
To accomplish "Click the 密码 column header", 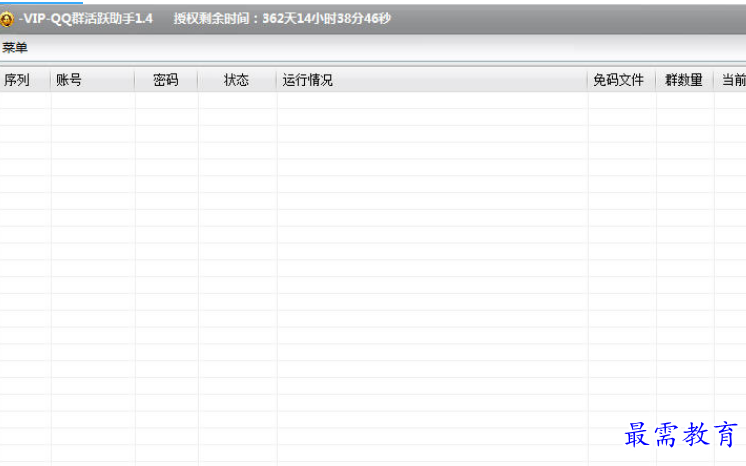I will [167, 80].
